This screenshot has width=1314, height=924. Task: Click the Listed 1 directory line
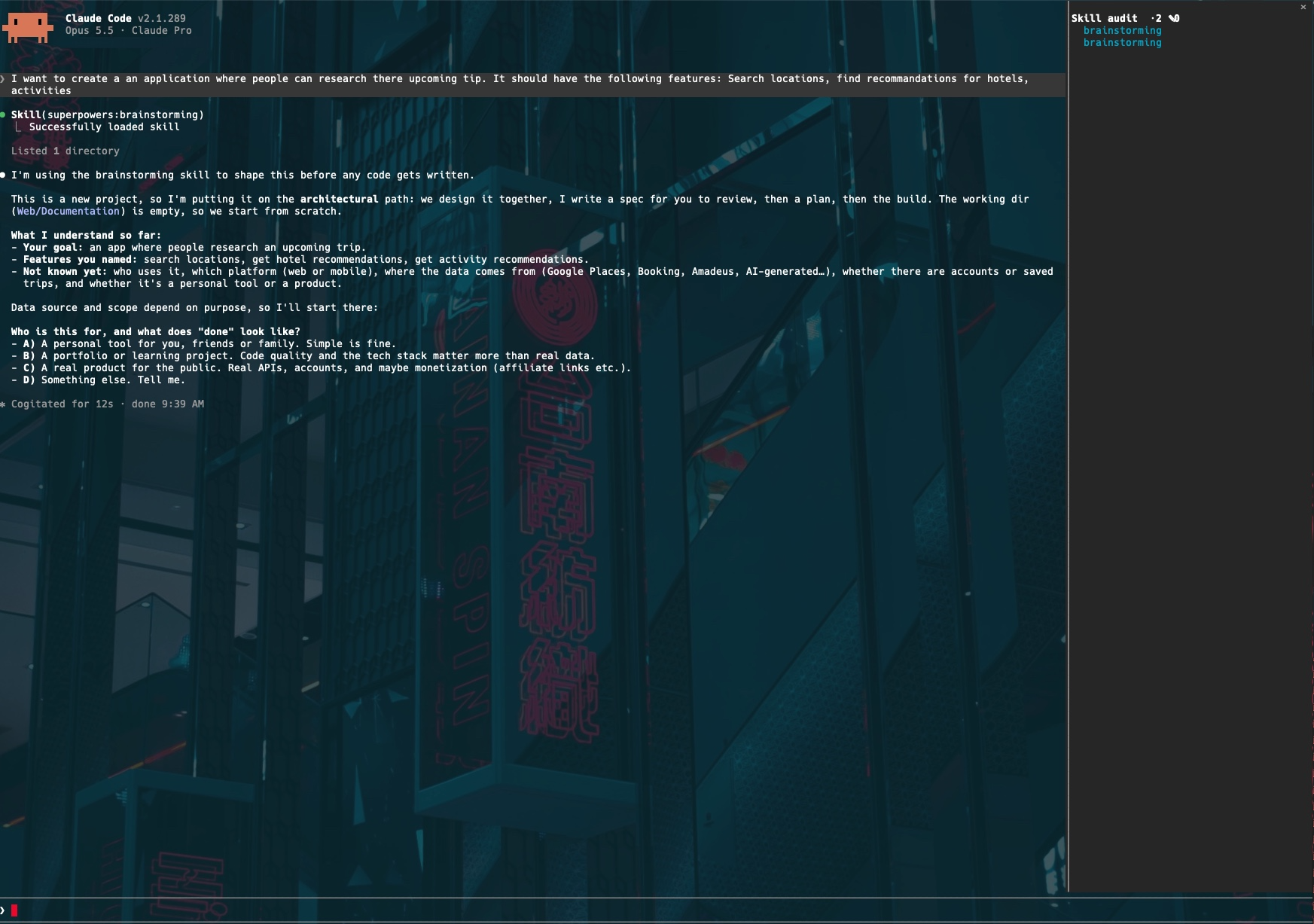tap(66, 151)
